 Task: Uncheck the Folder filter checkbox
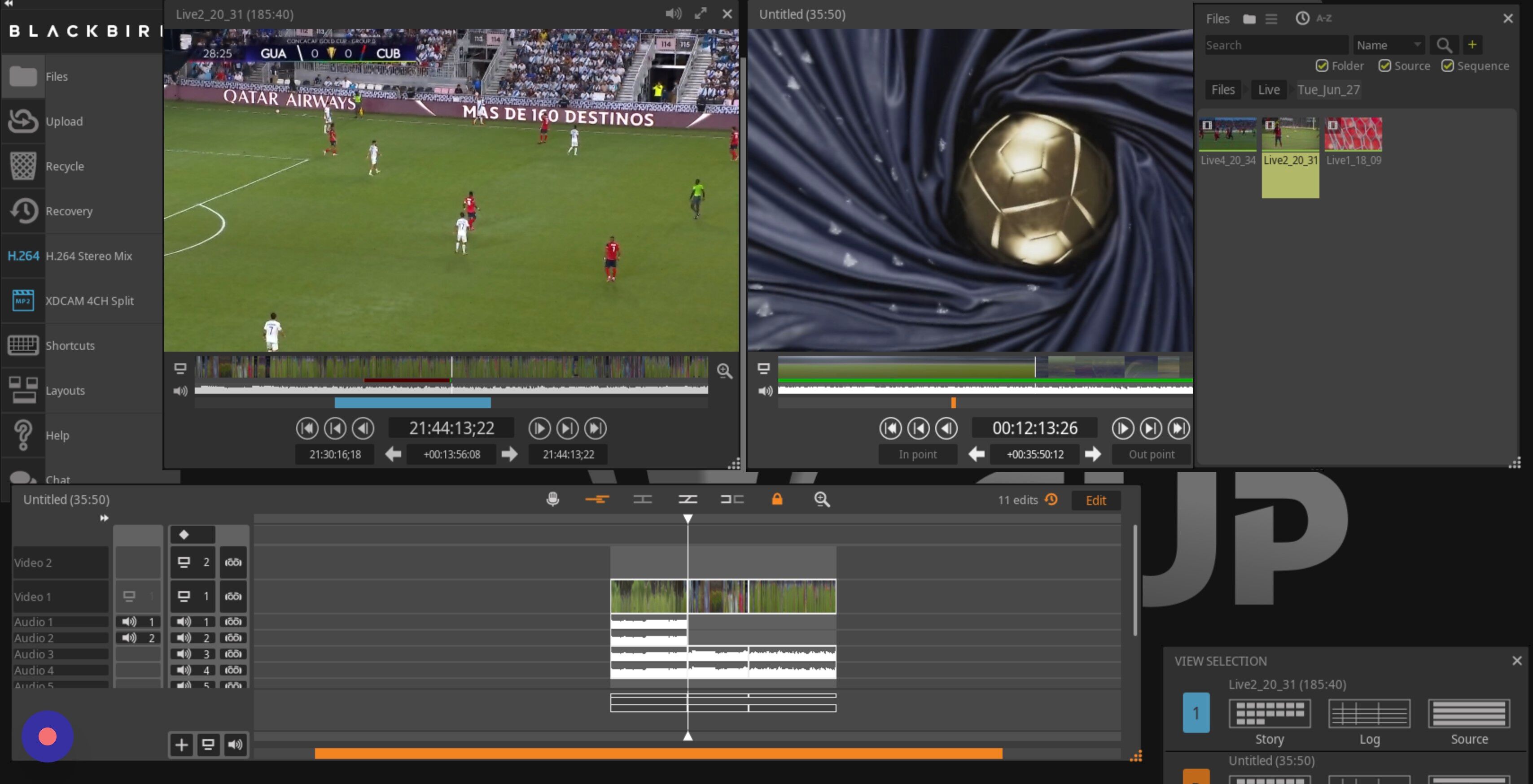click(x=1323, y=66)
